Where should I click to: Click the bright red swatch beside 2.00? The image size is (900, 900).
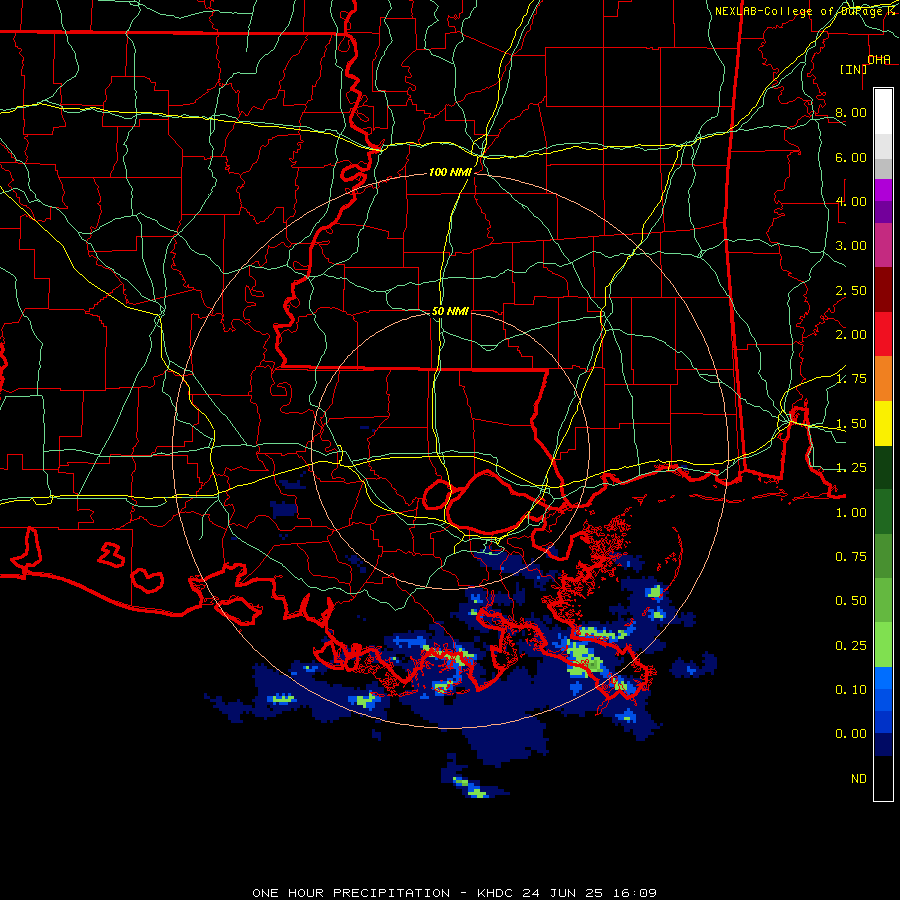[x=883, y=334]
